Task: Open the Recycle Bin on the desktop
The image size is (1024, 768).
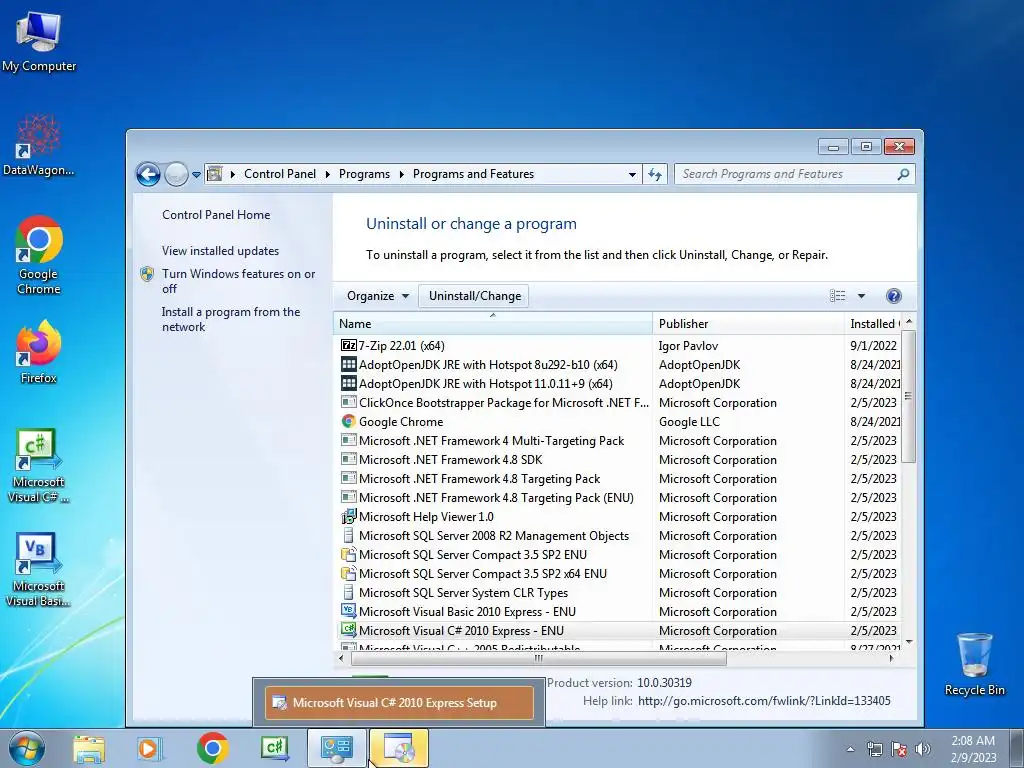Action: point(974,664)
